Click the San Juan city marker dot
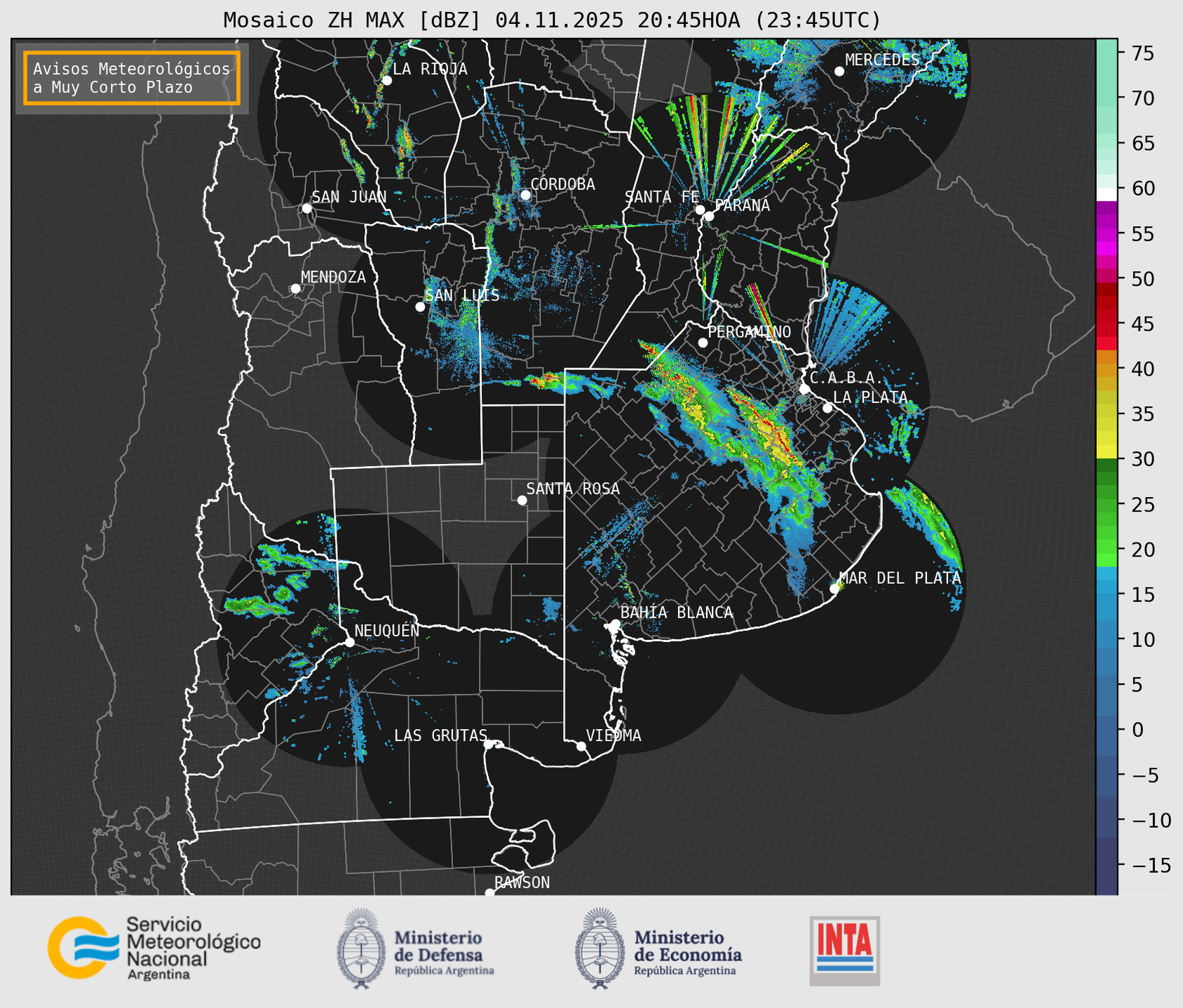The image size is (1183, 1008). coord(306,208)
